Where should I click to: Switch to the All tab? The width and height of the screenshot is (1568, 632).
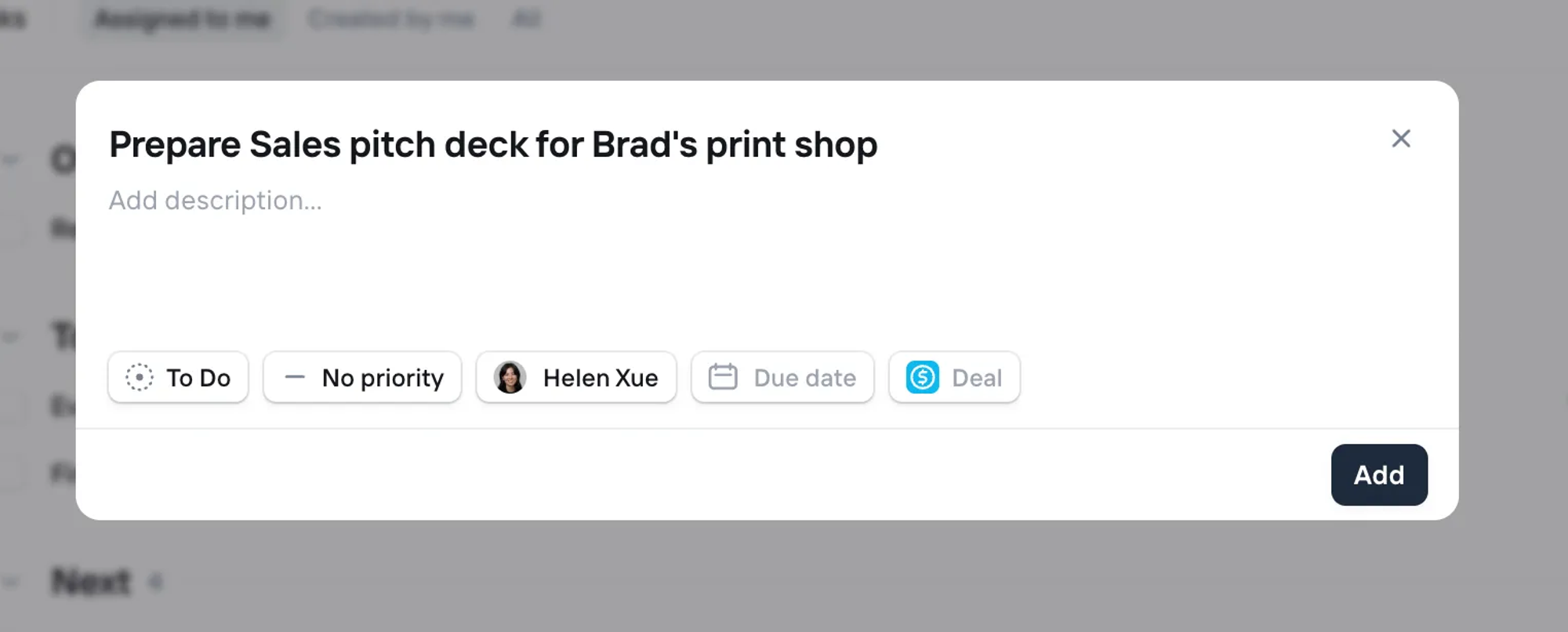(x=526, y=19)
